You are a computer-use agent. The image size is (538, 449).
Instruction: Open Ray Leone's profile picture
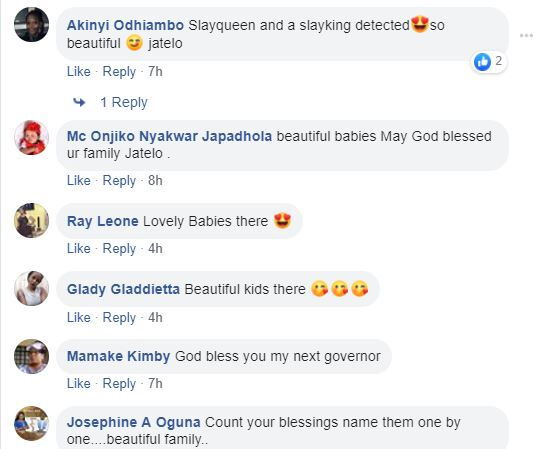click(31, 221)
